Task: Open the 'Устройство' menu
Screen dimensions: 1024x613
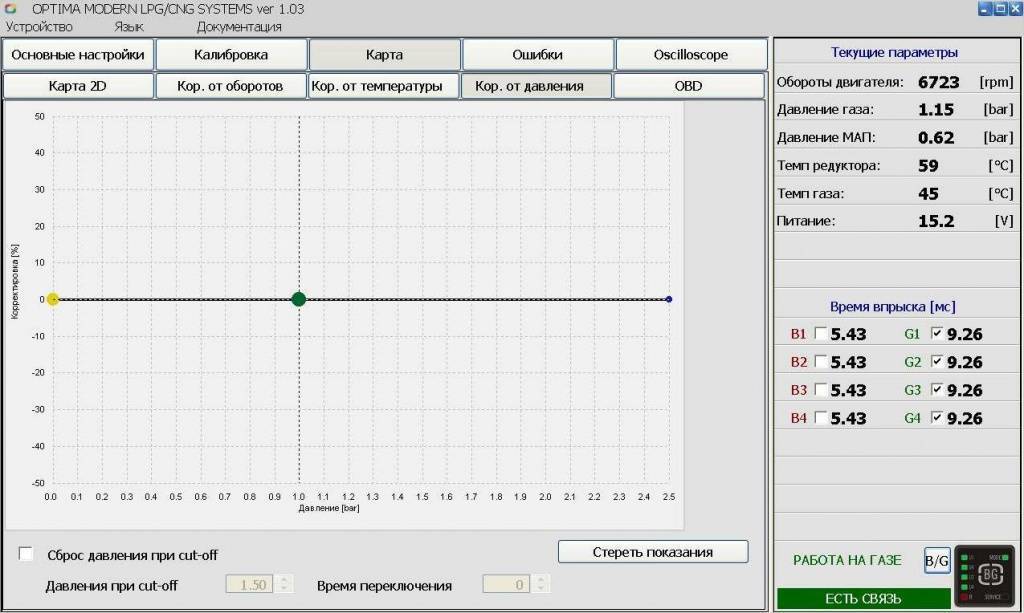Action: [38, 27]
